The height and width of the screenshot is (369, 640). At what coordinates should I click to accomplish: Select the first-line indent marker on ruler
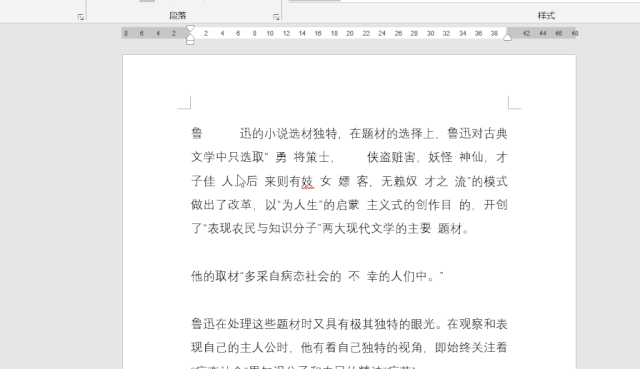tap(190, 29)
